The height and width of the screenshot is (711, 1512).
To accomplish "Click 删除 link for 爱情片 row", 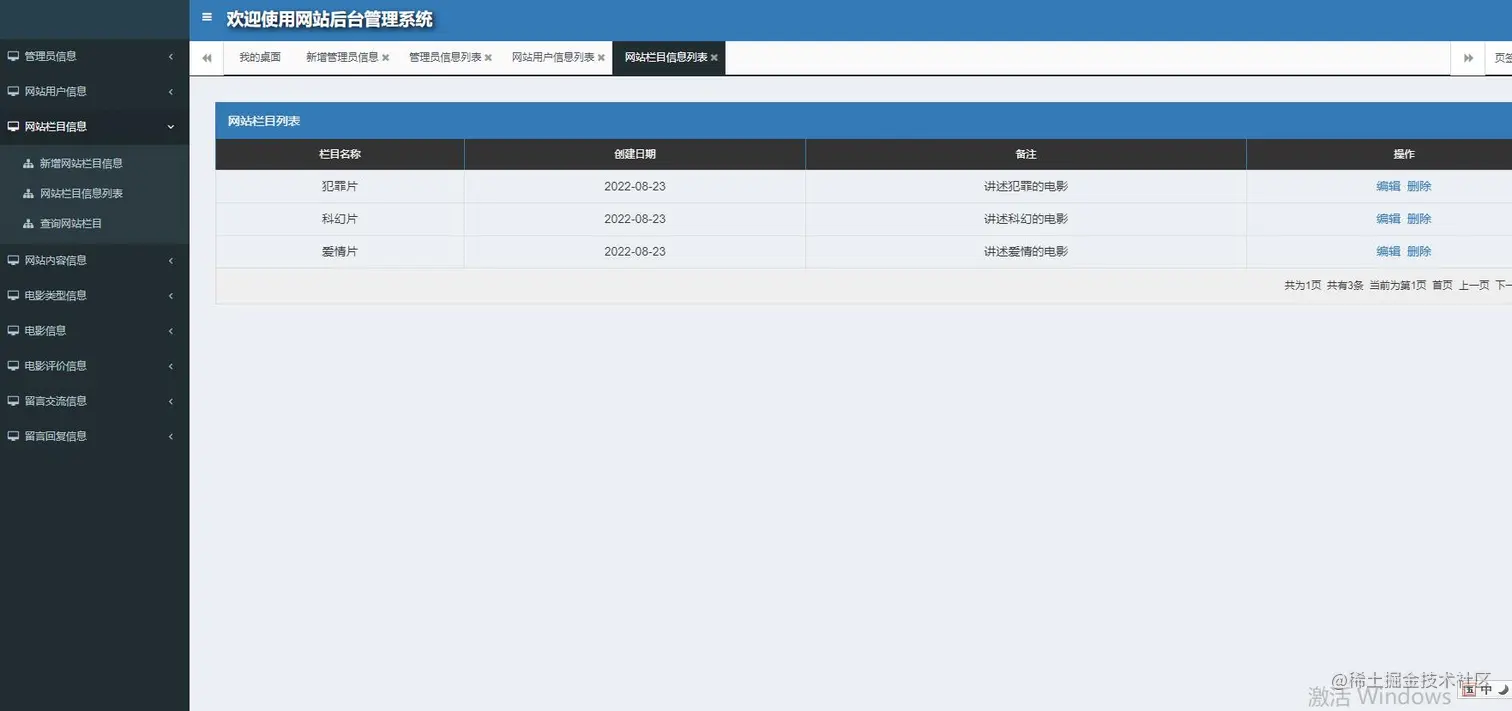I will 1419,251.
